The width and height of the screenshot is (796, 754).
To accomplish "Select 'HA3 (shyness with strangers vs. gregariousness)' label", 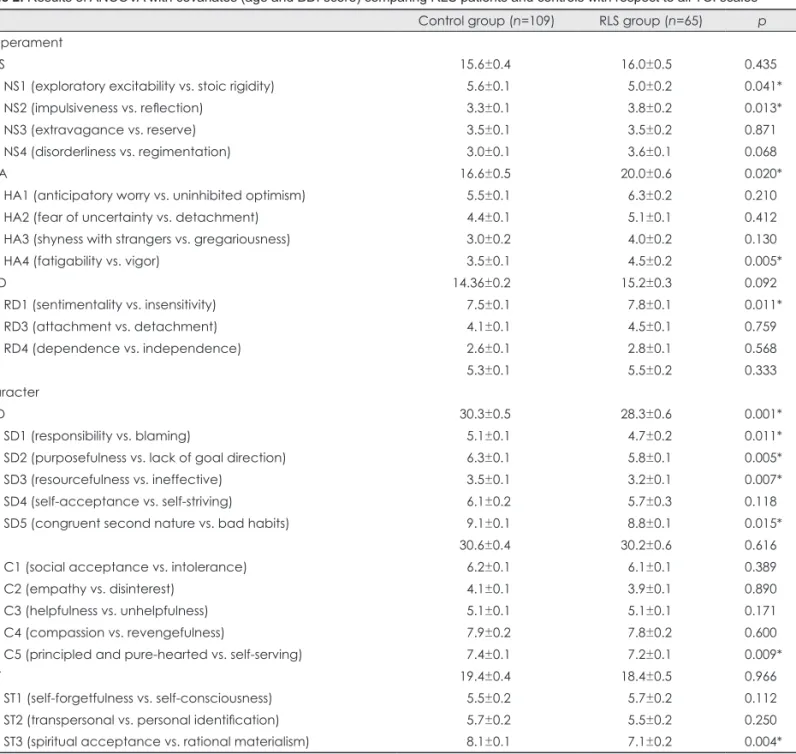I will [x=147, y=239].
